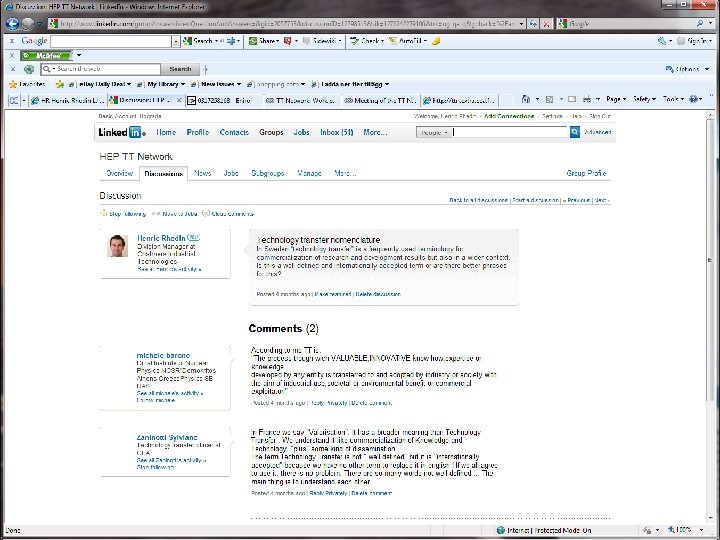Select the Manage group tab
Viewport: 720px width, 540px height.
tap(309, 174)
